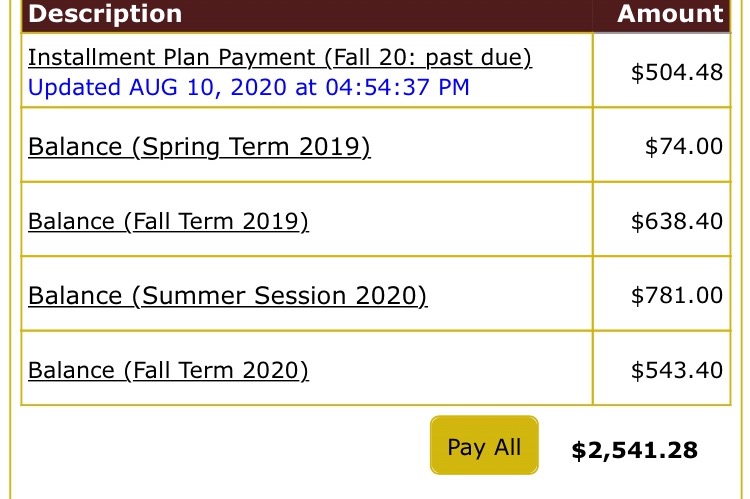
Task: Open Balance (Fall Term 2020) link
Action: [168, 370]
